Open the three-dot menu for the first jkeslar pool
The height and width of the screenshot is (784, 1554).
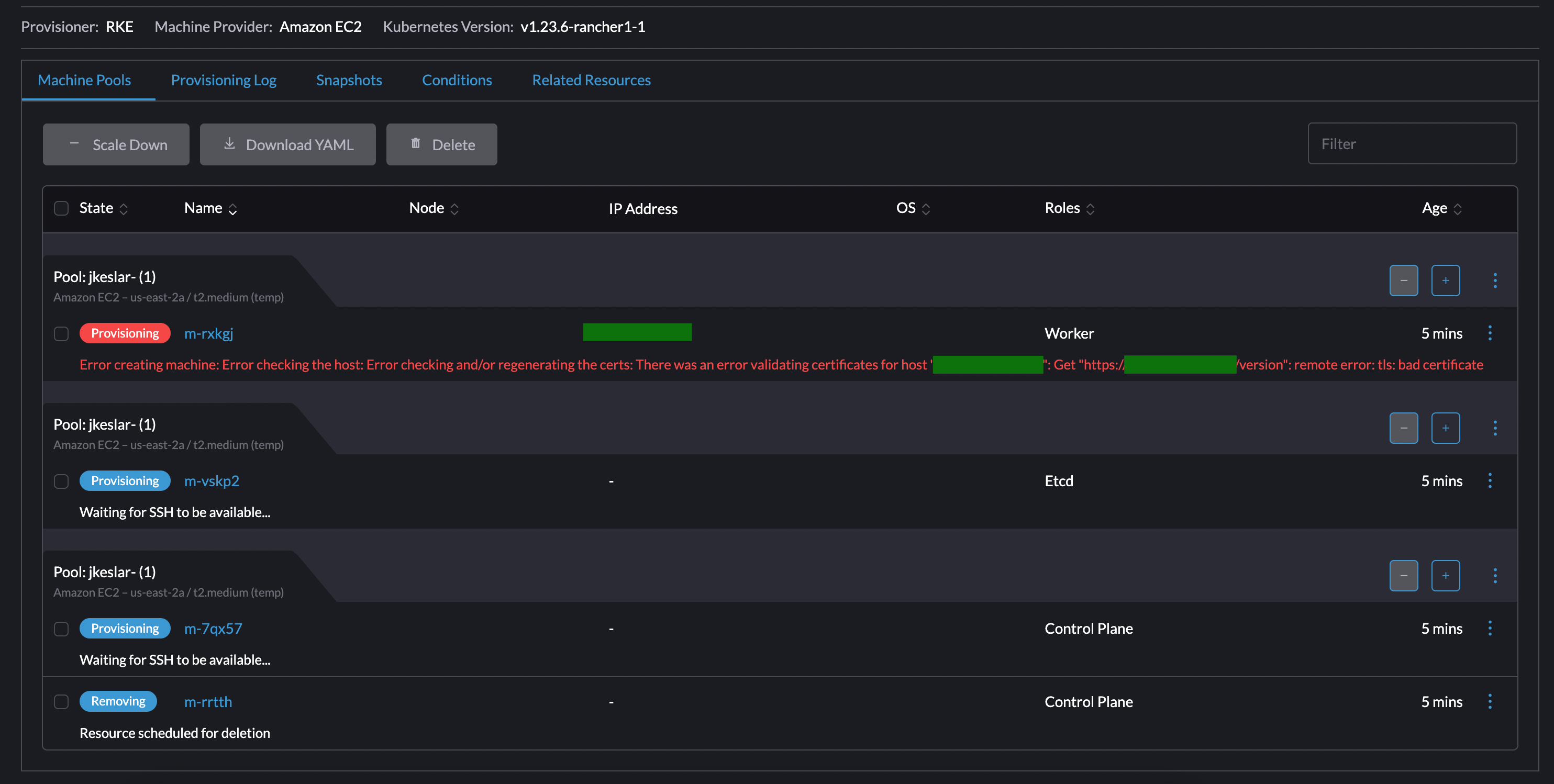[1495, 280]
